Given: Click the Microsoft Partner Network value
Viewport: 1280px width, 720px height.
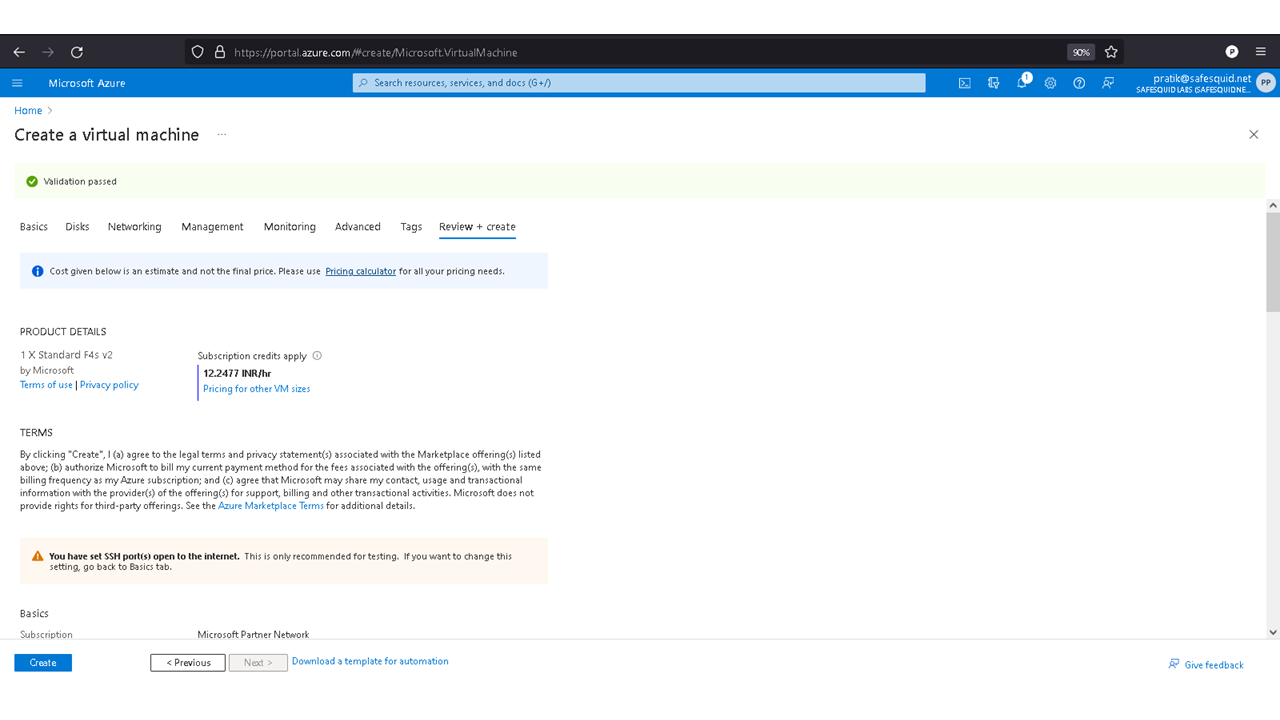Looking at the screenshot, I should (x=253, y=634).
